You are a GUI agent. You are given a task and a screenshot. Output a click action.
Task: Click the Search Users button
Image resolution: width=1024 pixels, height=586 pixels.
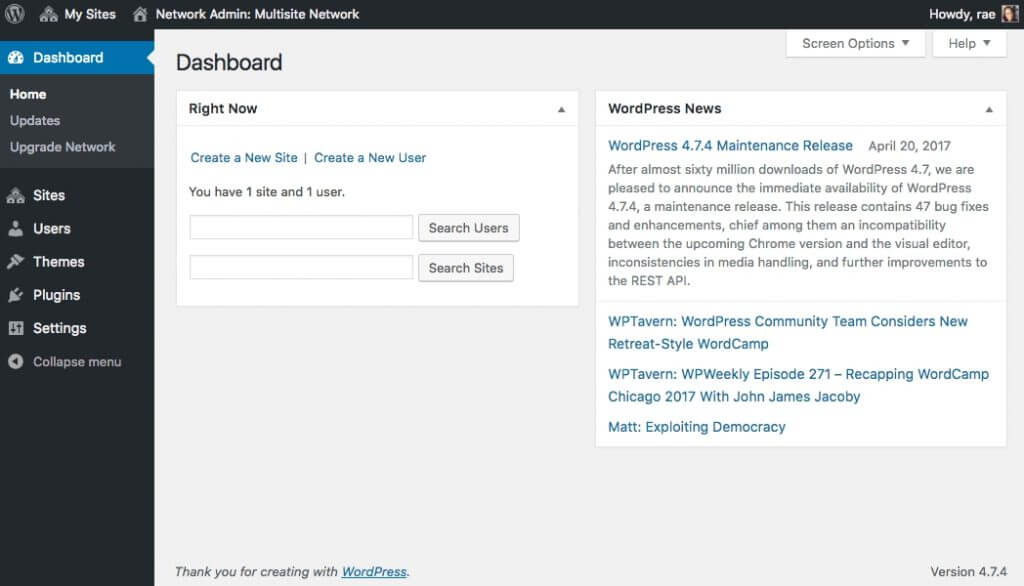pos(468,227)
